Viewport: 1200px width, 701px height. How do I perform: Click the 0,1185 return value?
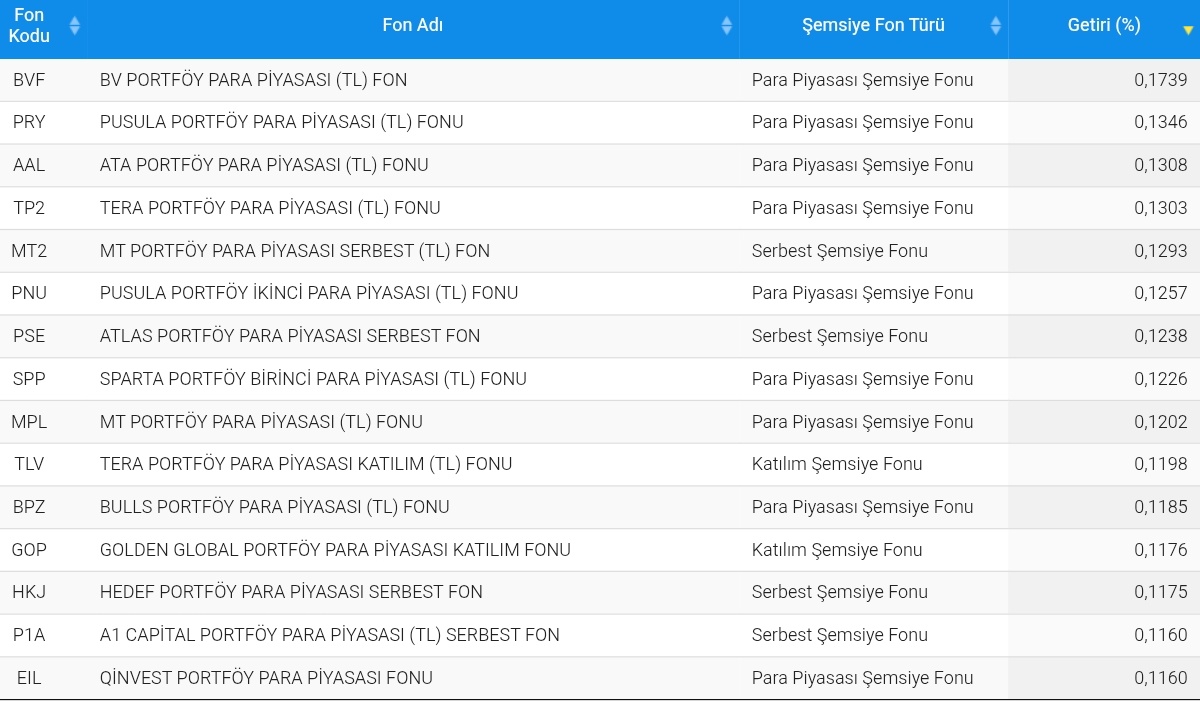pyautogui.click(x=1161, y=507)
